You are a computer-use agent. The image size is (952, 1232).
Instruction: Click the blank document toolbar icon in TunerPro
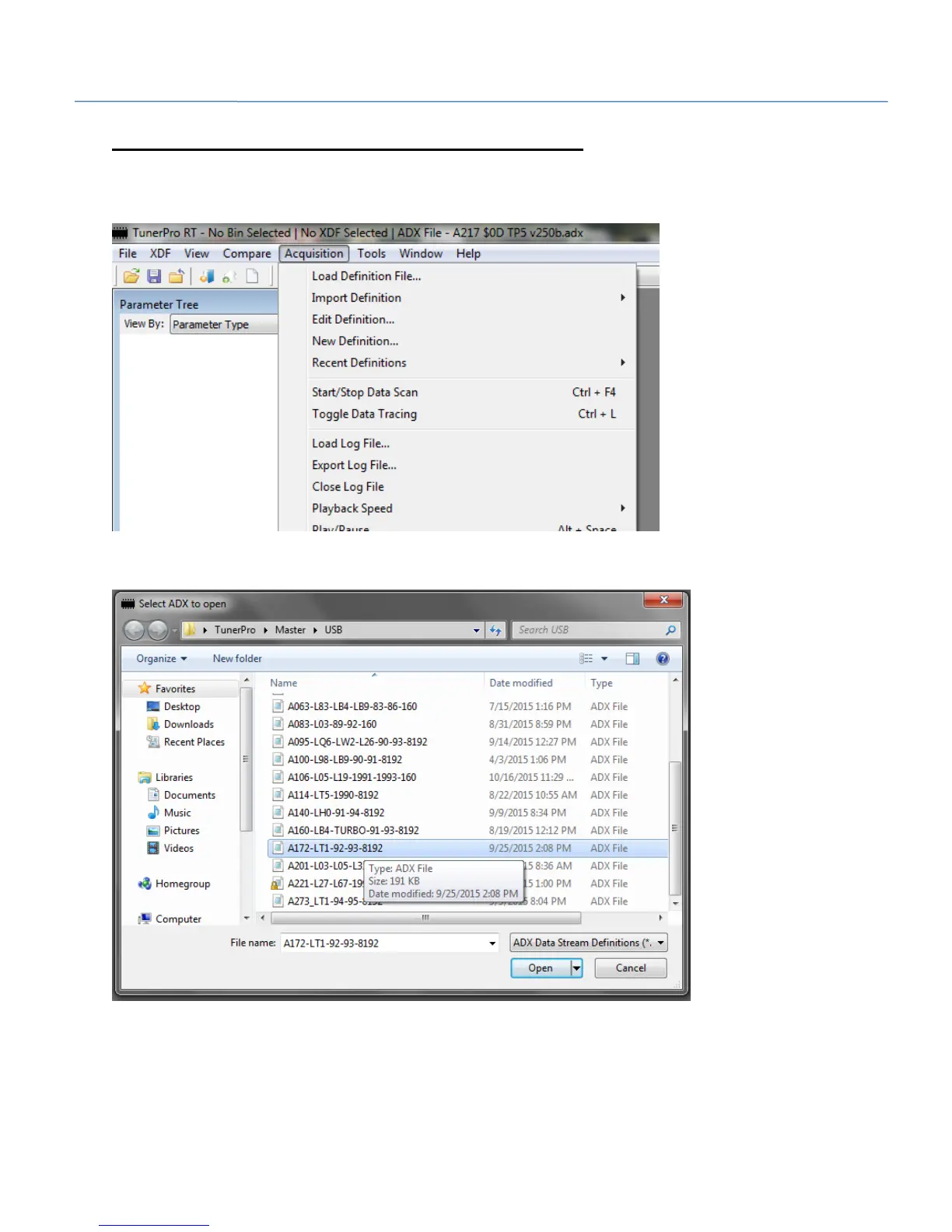(252, 276)
